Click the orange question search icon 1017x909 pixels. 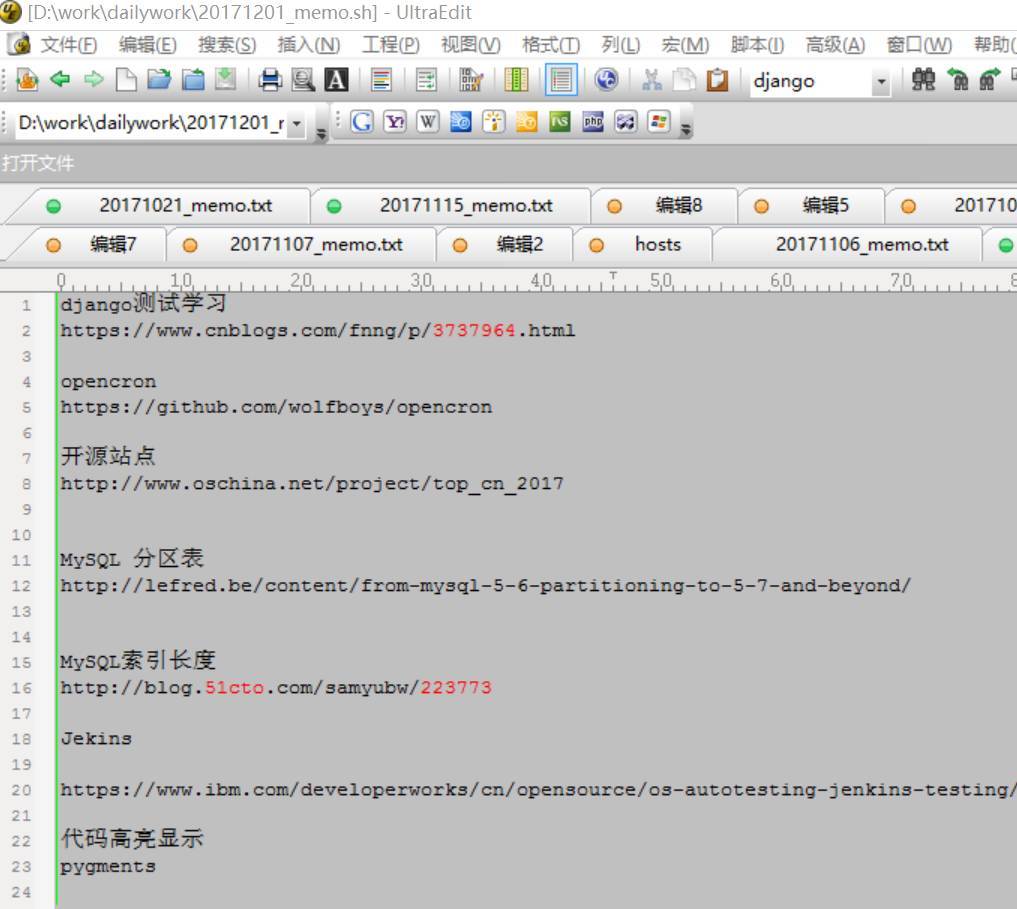[x=527, y=121]
